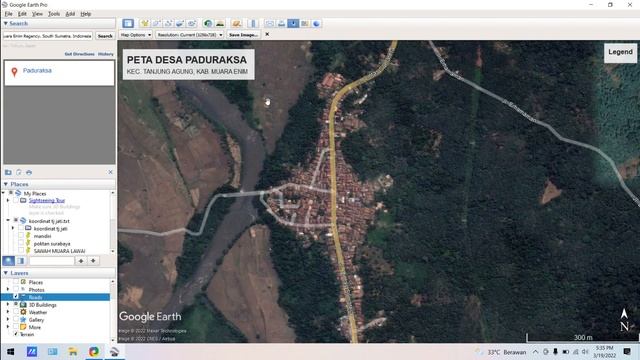Toggle the 3D Buildings layer checkbox
640x360 pixels.
click(16, 304)
